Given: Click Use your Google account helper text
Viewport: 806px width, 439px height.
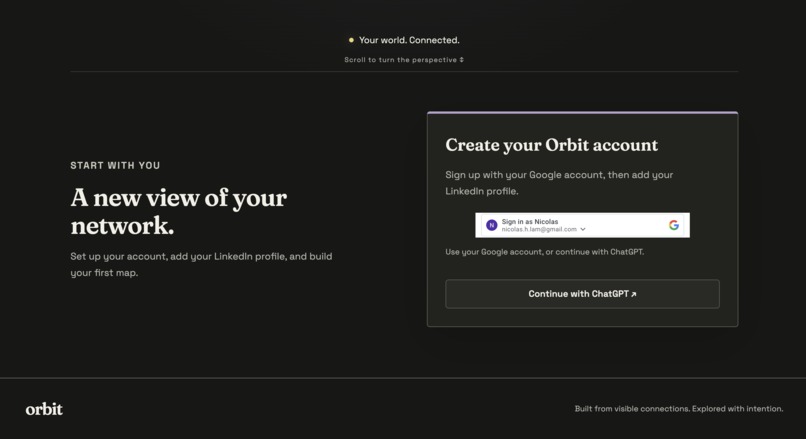Looking at the screenshot, I should point(544,252).
